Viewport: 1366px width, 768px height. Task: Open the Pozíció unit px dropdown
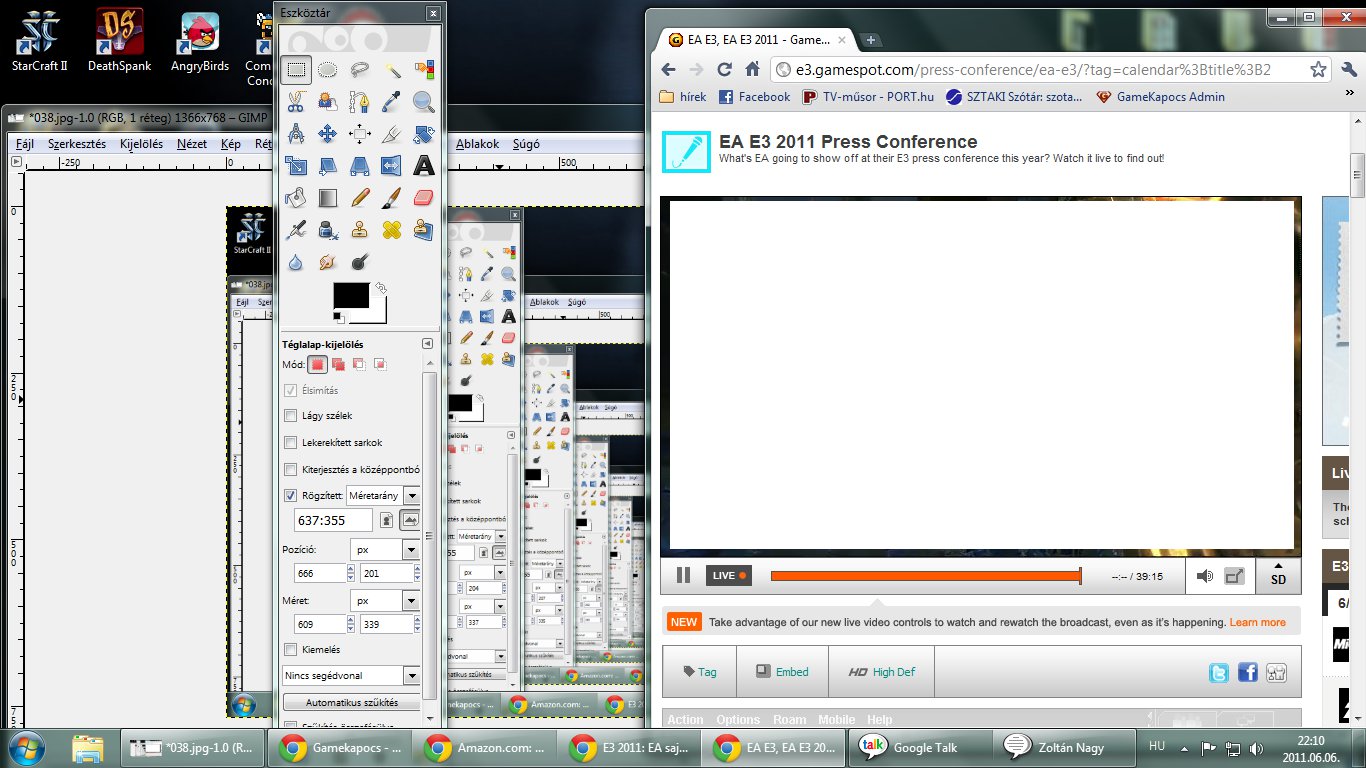(x=385, y=550)
